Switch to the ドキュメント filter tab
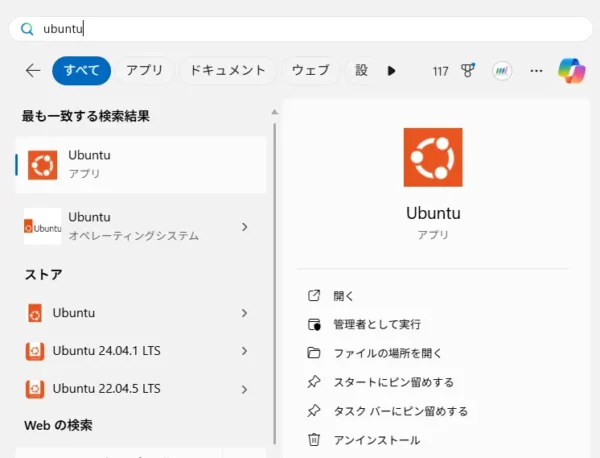 pyautogui.click(x=228, y=70)
